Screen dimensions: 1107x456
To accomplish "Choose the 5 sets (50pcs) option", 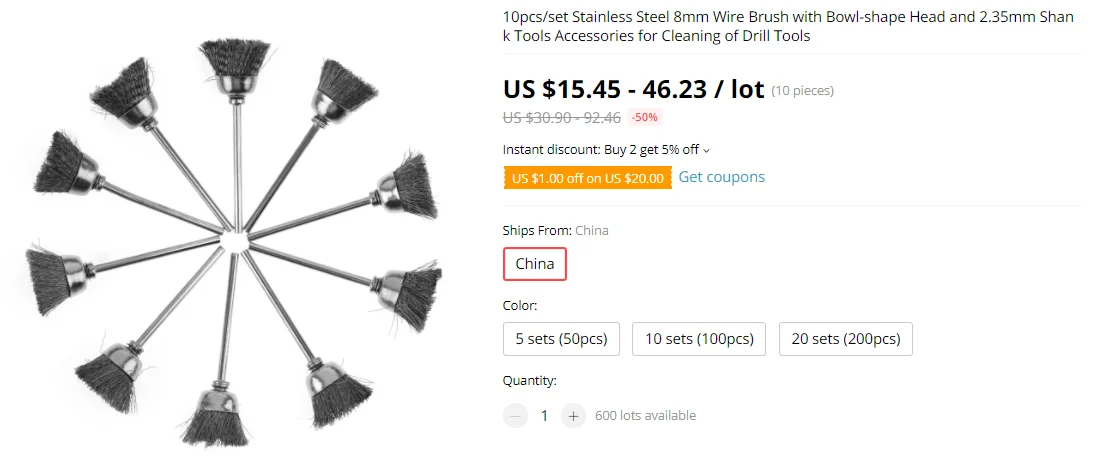I will pyautogui.click(x=561, y=339).
